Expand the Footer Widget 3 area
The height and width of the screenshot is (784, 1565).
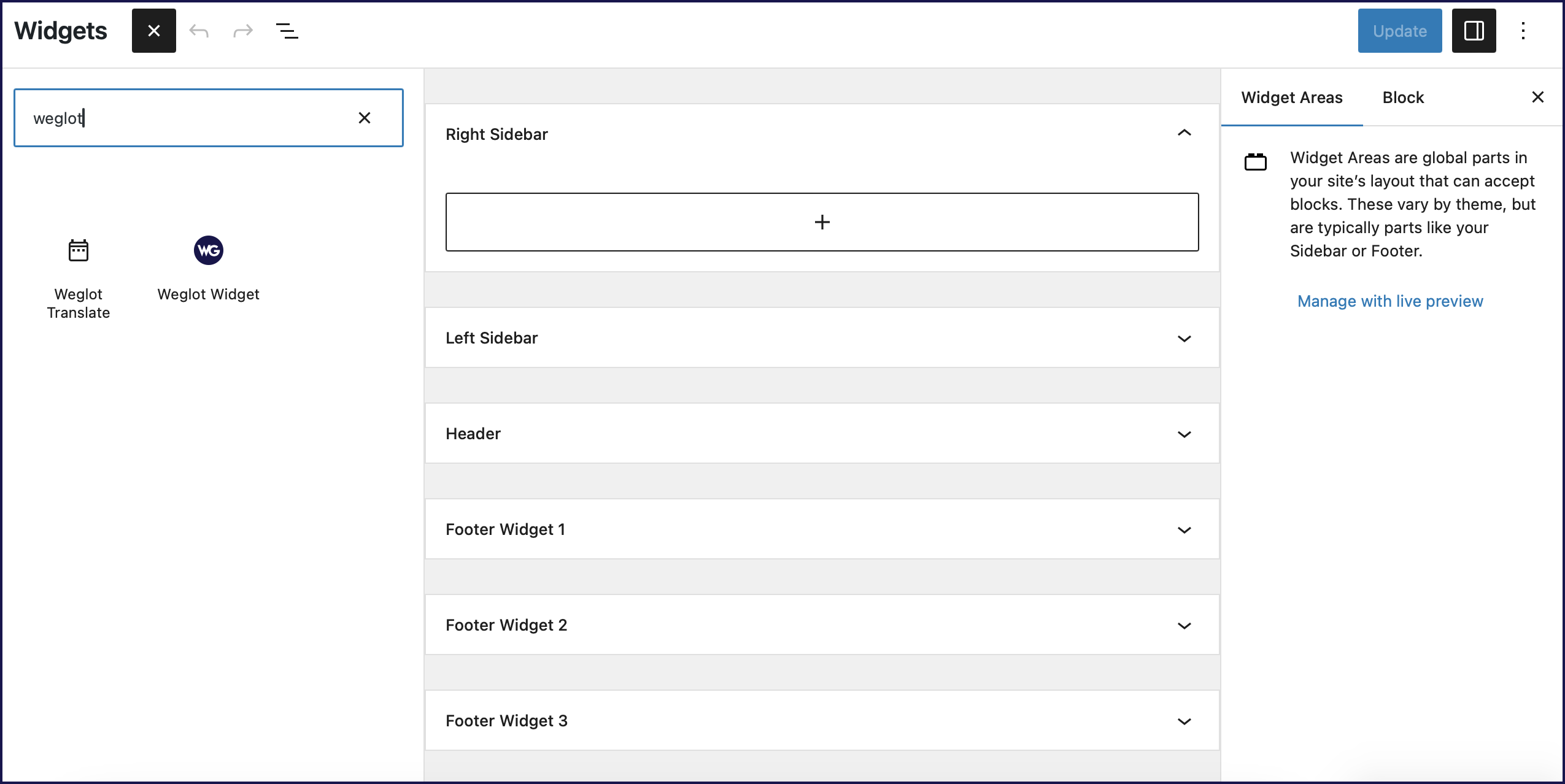pos(1184,721)
